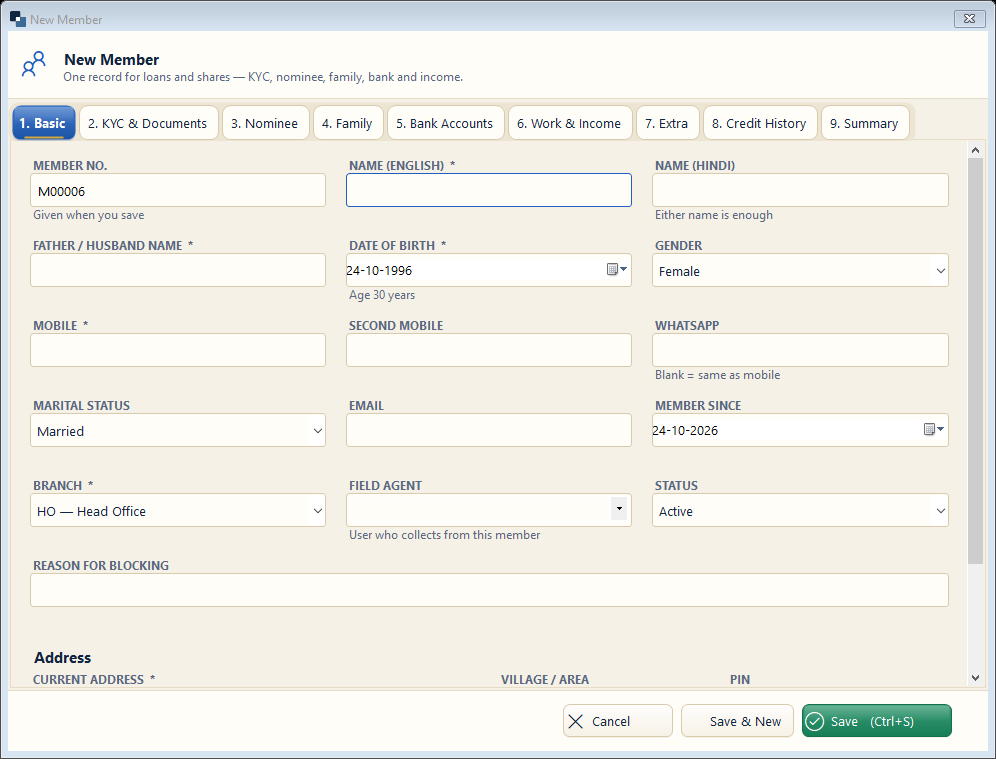
Task: Click the 'Address' section heading
Action: click(62, 657)
